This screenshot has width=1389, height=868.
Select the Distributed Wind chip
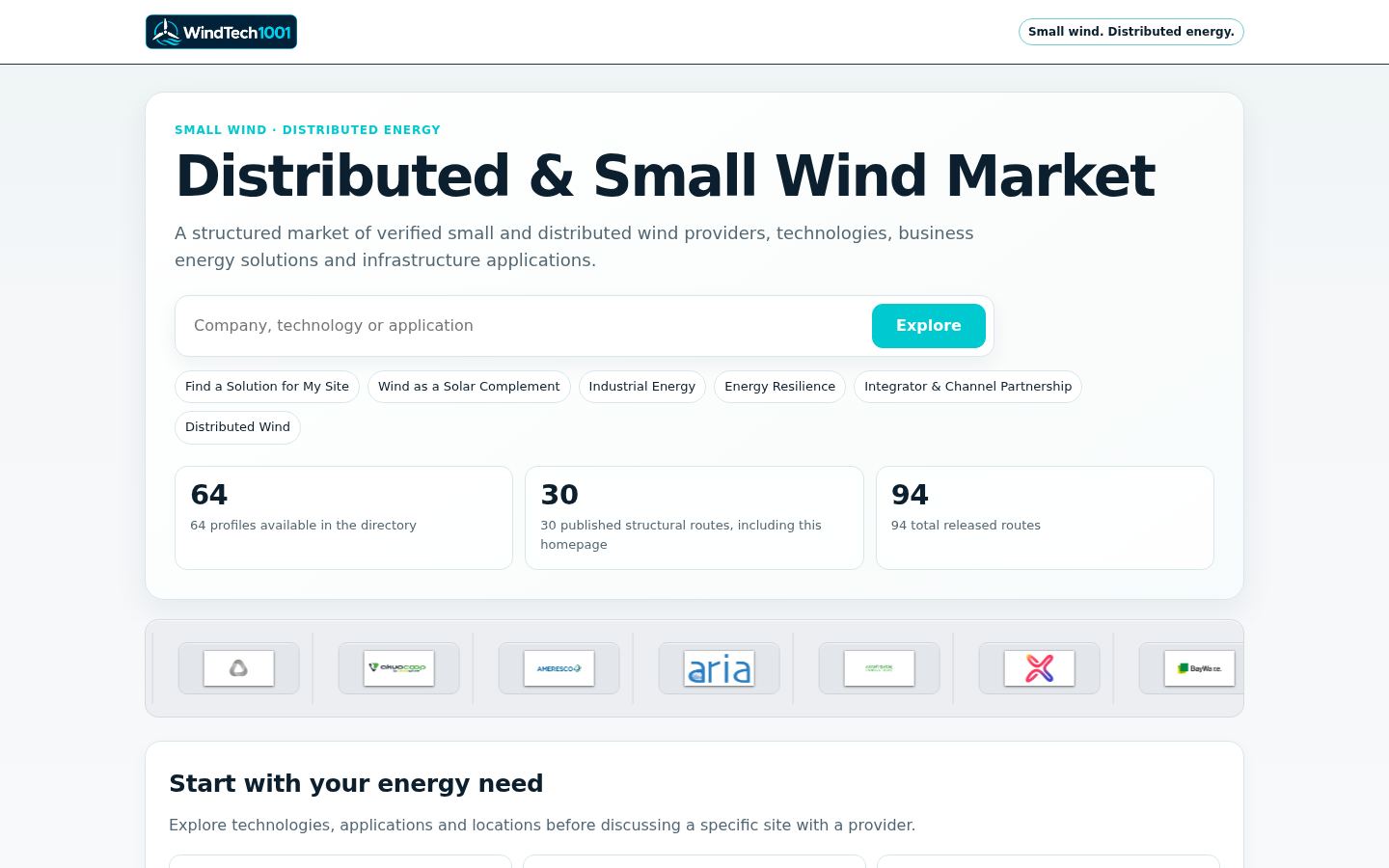coord(237,427)
